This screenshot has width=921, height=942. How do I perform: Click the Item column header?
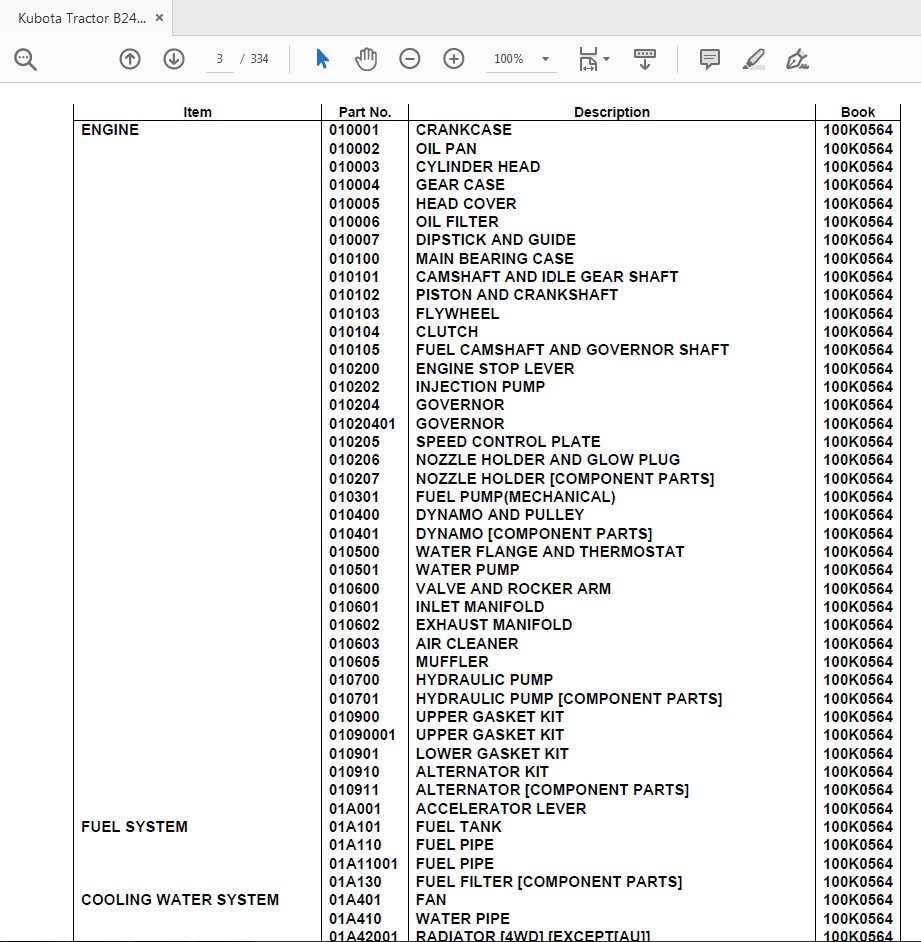click(x=197, y=112)
